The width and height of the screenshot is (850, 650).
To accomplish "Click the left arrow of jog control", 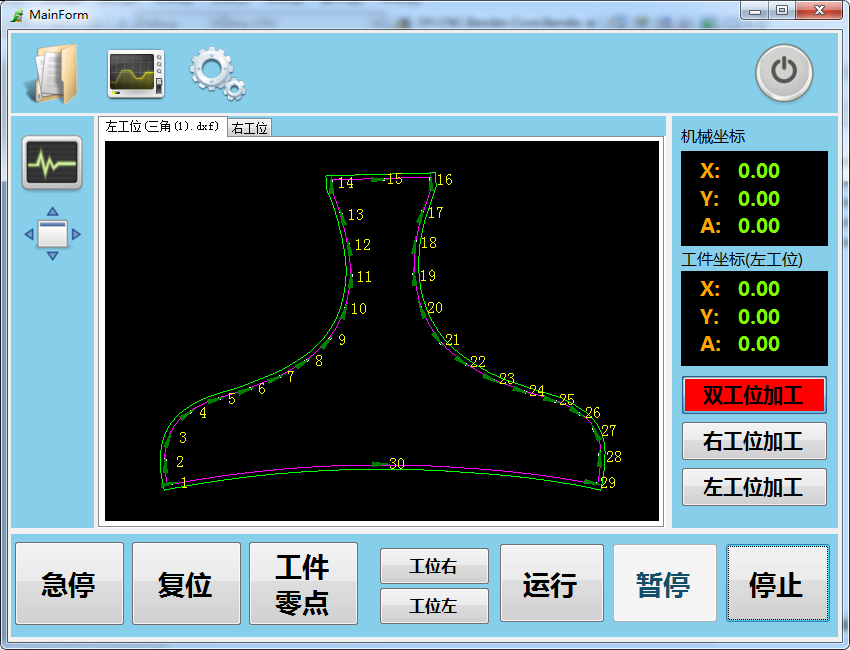I will [29, 235].
